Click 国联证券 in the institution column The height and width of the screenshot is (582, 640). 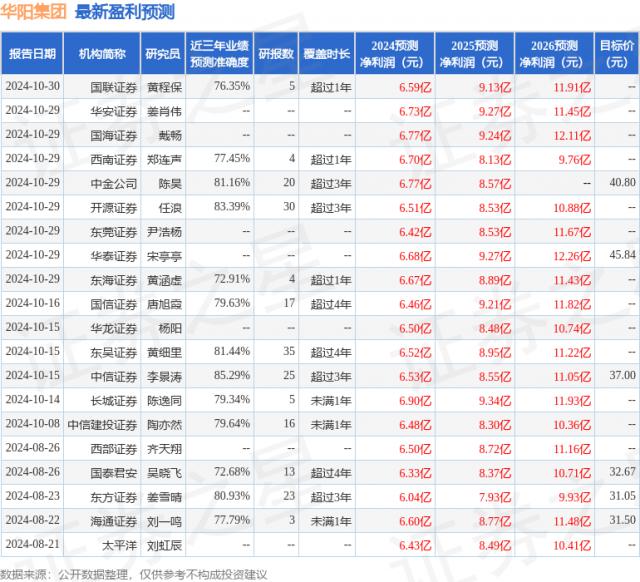[110, 87]
